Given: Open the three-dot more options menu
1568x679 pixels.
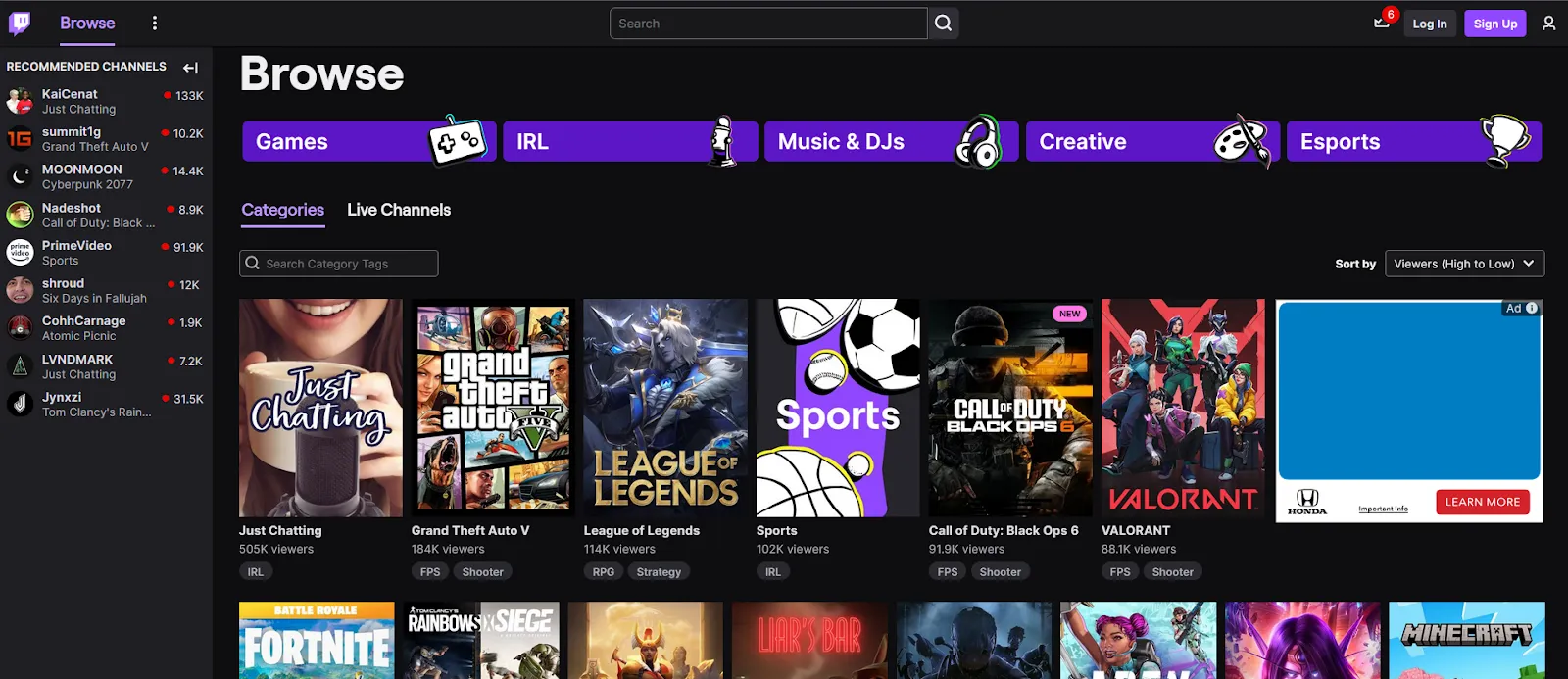Looking at the screenshot, I should 155,24.
